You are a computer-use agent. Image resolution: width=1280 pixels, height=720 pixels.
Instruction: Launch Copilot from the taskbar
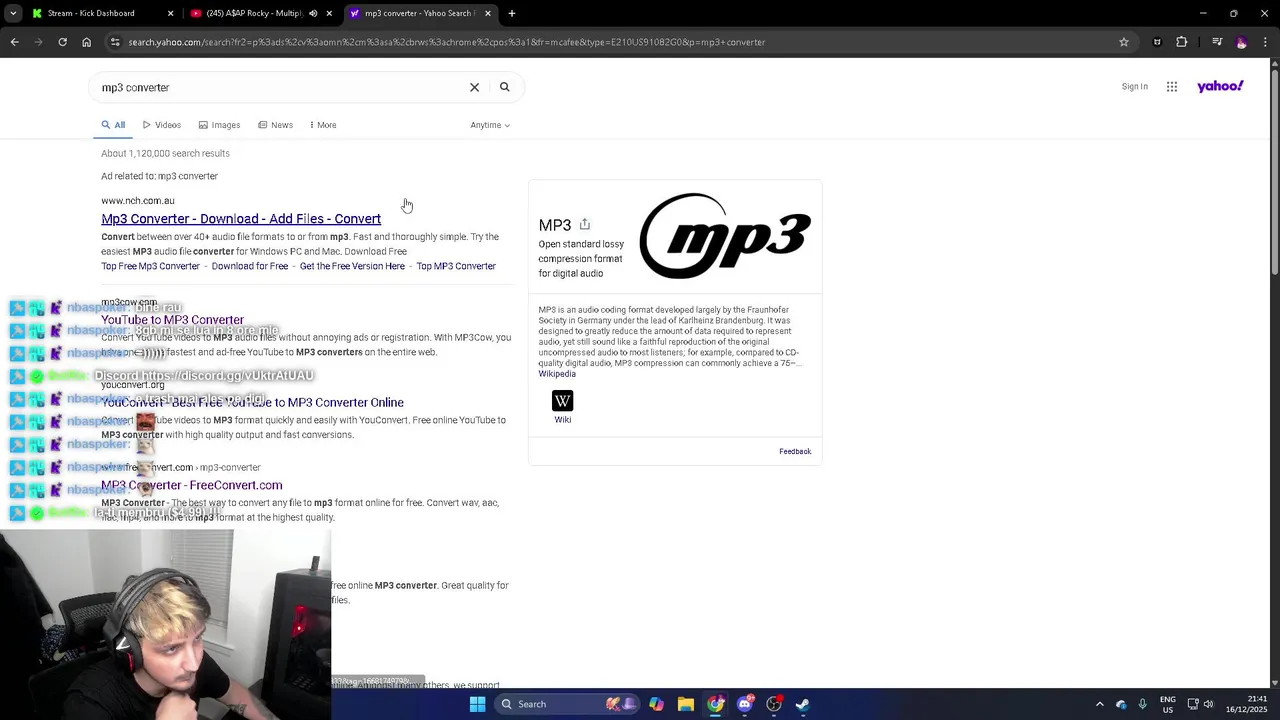click(656, 704)
